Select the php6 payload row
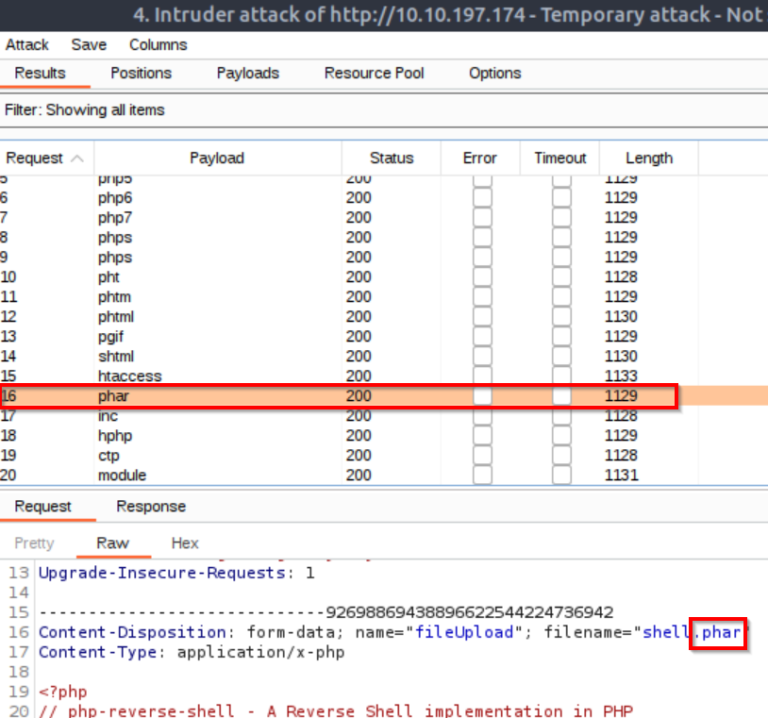768x718 pixels. click(384, 198)
